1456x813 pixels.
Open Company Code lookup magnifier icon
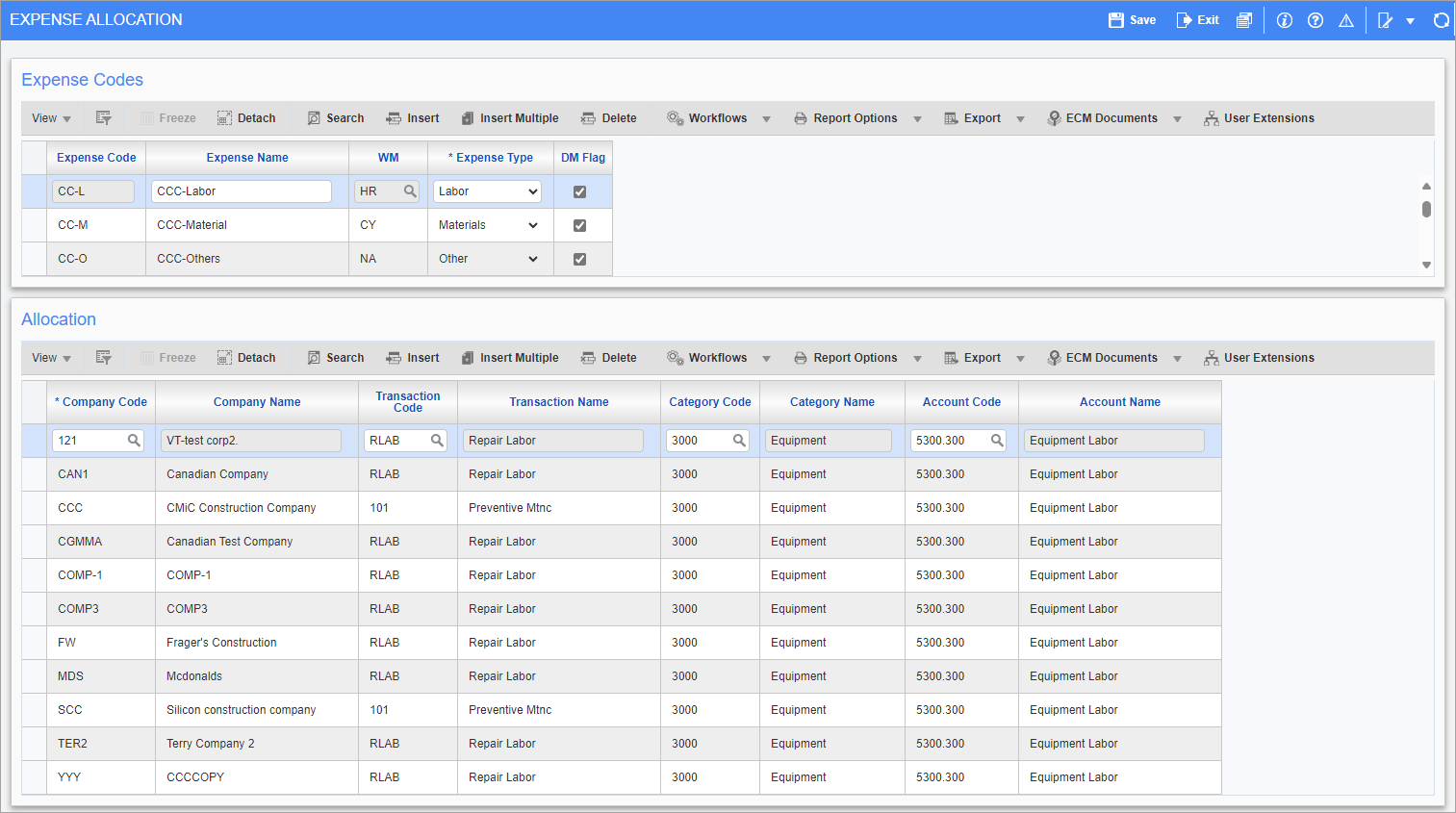[134, 441]
